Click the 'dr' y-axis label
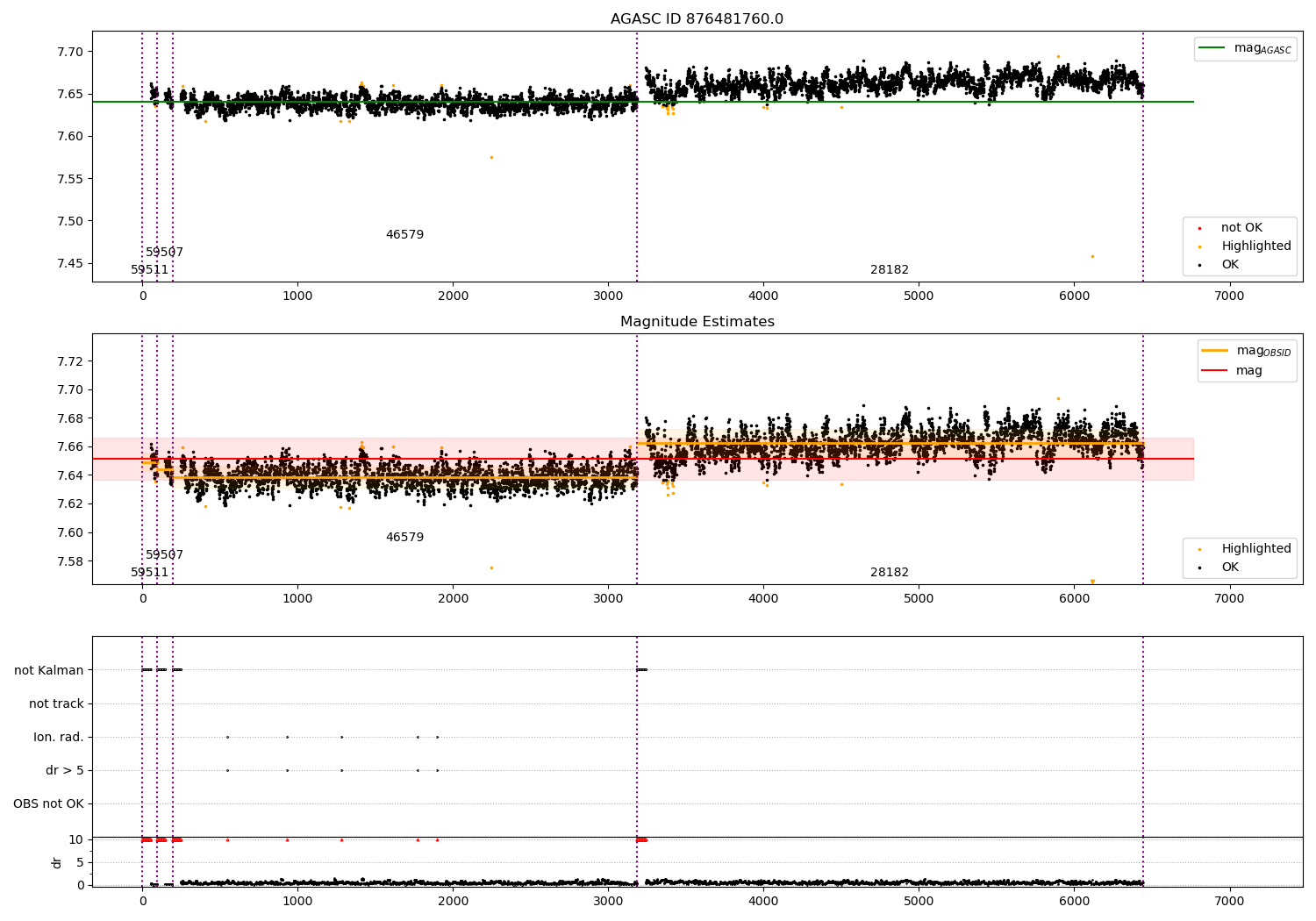 (57, 863)
